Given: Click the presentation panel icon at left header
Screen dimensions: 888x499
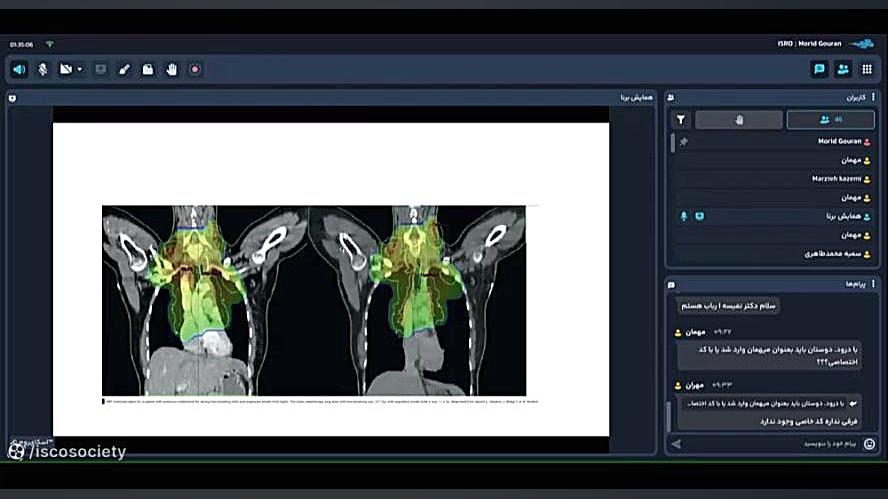Looking at the screenshot, I should (12, 99).
